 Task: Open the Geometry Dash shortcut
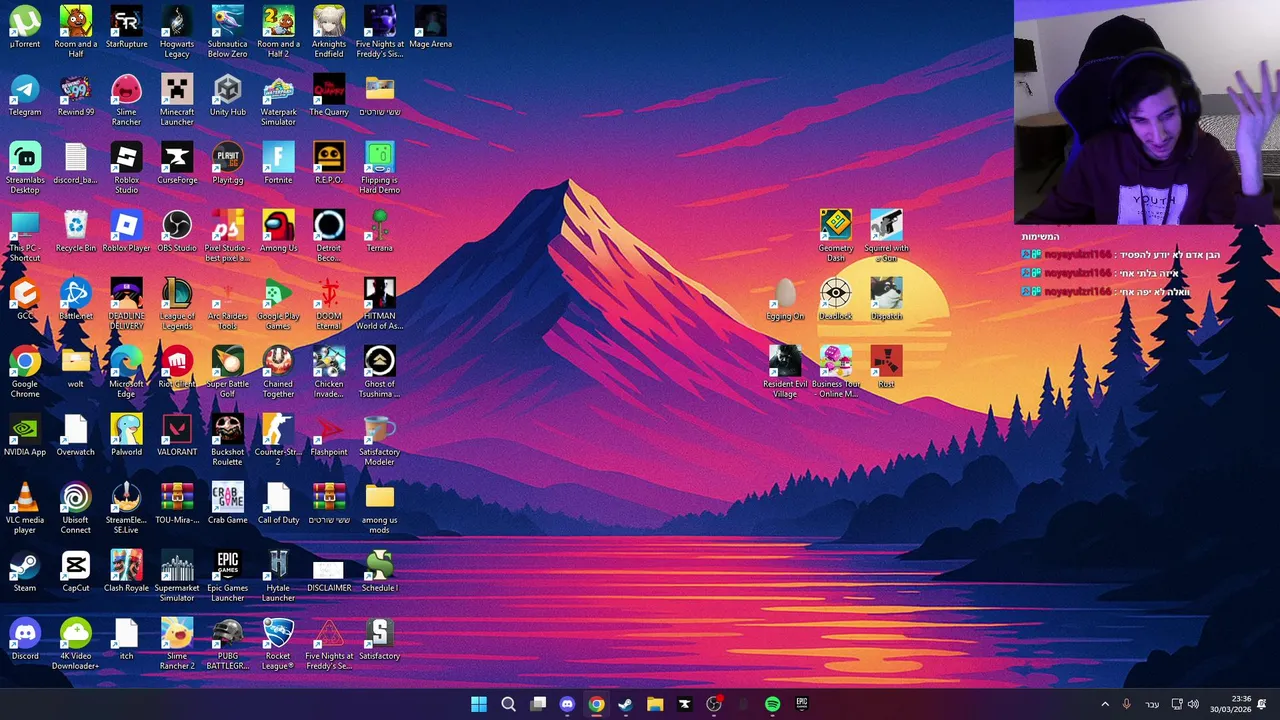tap(836, 236)
